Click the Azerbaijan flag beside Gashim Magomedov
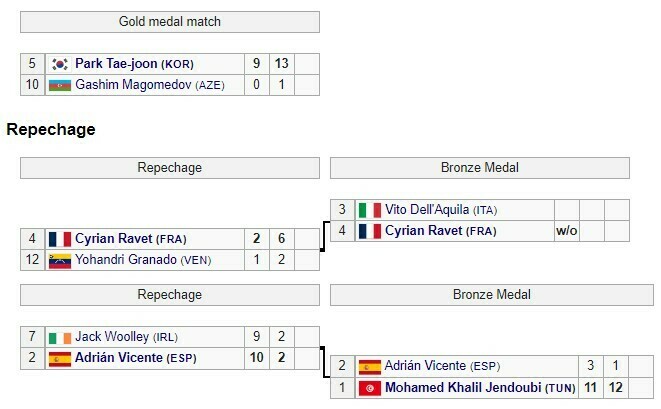The image size is (661, 409). (x=60, y=85)
